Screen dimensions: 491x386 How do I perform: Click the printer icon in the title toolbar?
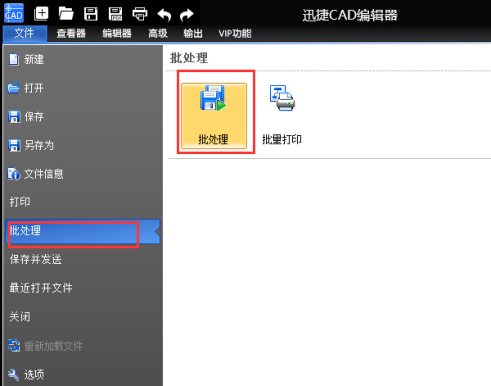140,14
